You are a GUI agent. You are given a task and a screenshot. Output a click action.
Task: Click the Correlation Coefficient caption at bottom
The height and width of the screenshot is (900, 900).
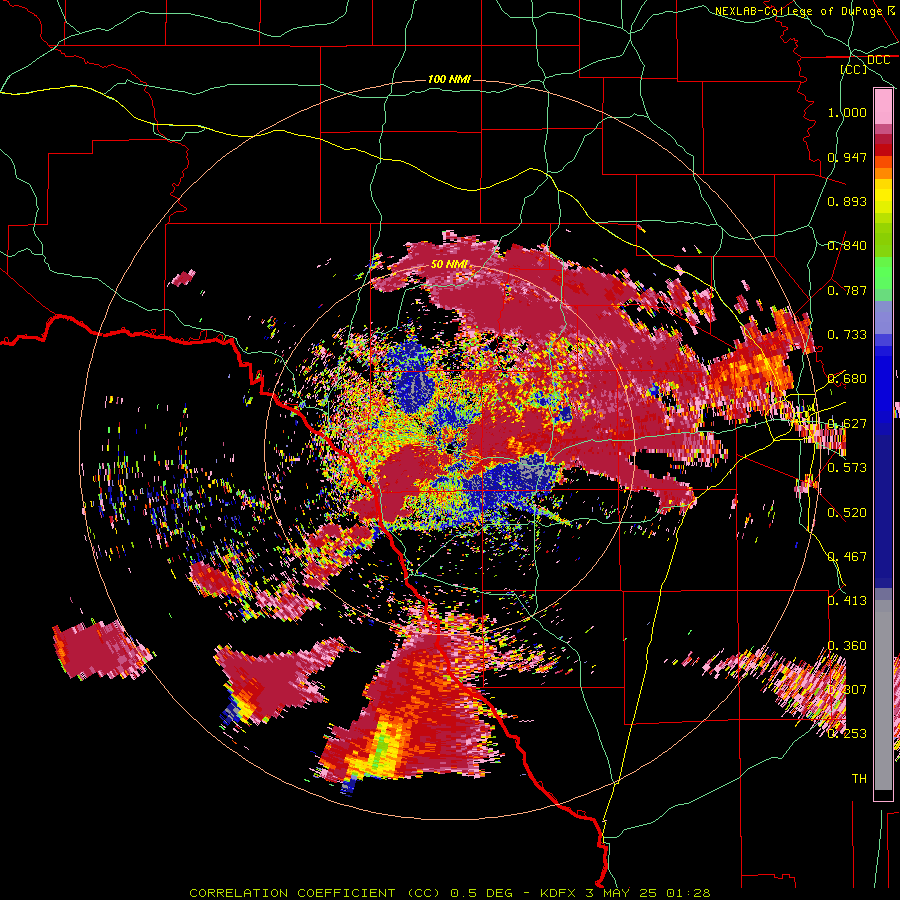click(450, 893)
